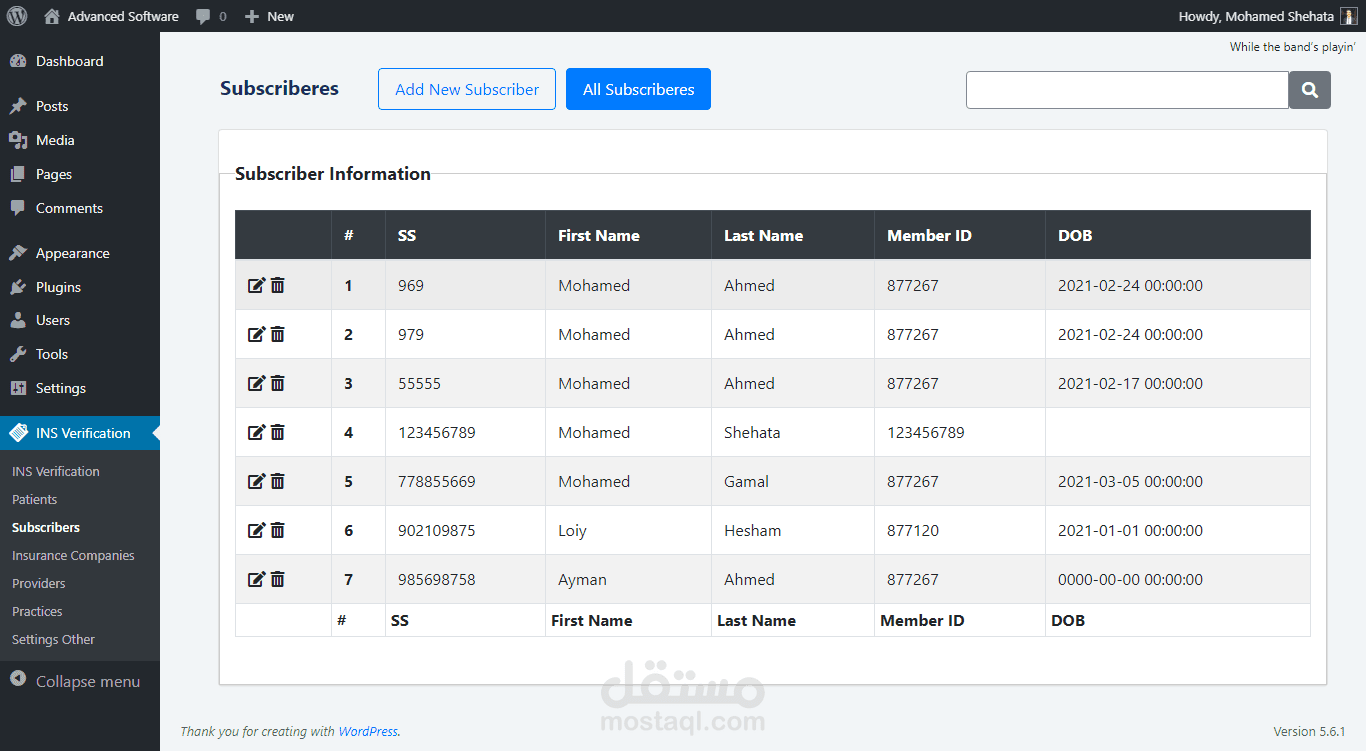
Task: Select Subscribers submenu link
Action: tap(46, 527)
